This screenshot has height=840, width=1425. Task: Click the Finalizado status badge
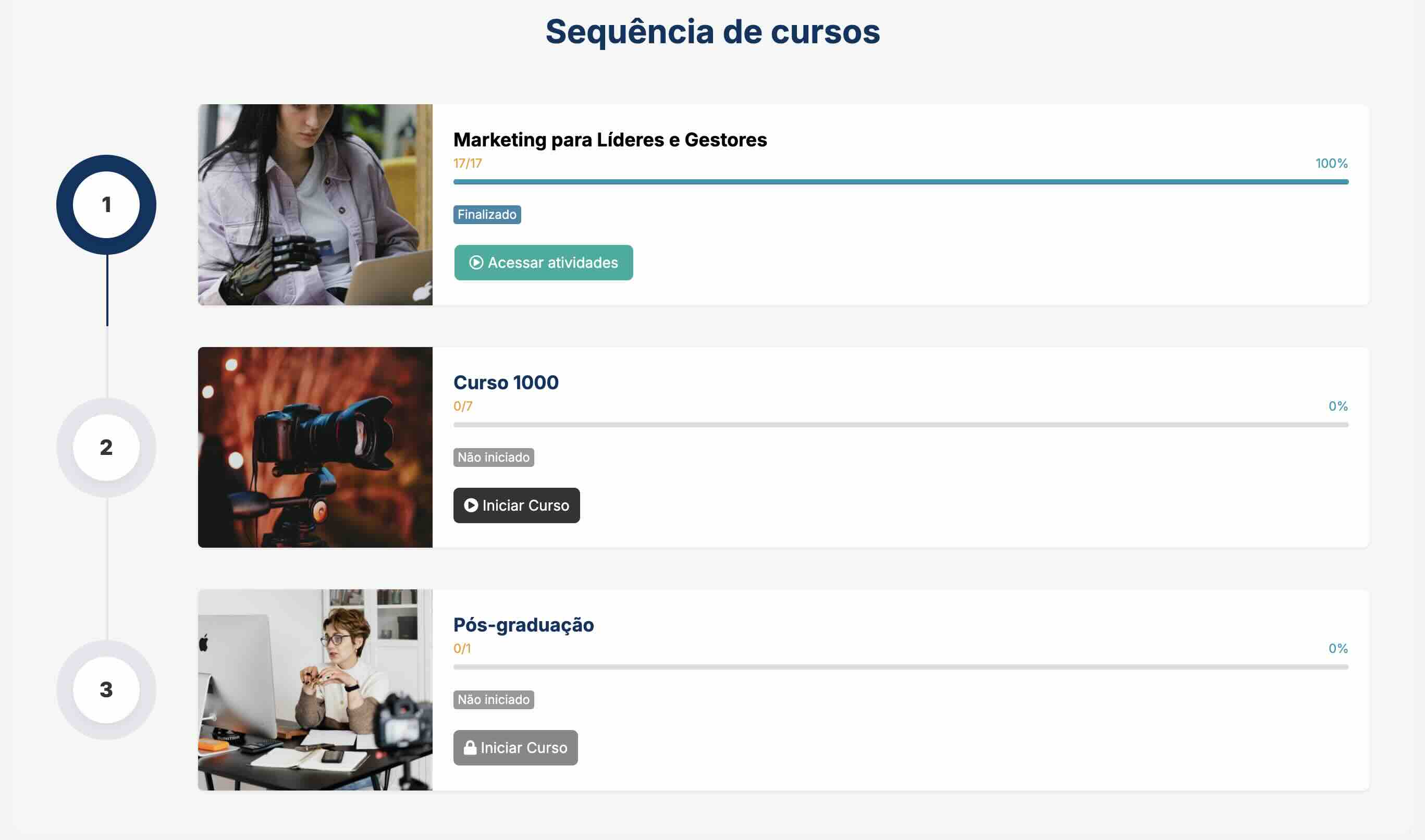pyautogui.click(x=487, y=215)
